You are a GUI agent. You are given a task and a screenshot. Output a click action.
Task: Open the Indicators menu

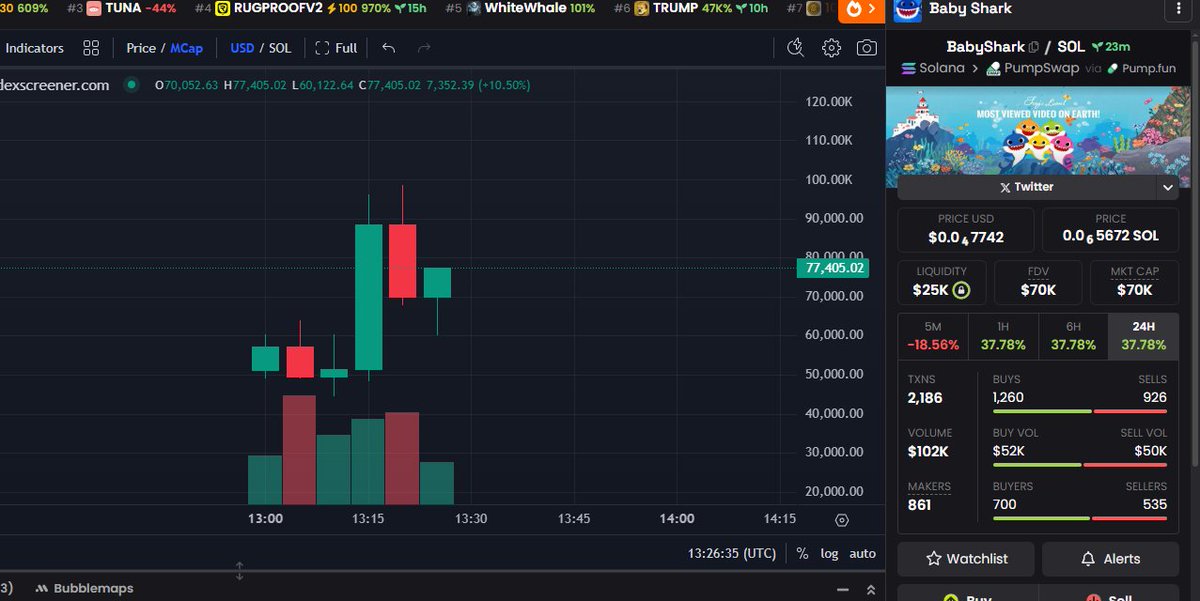(34, 48)
